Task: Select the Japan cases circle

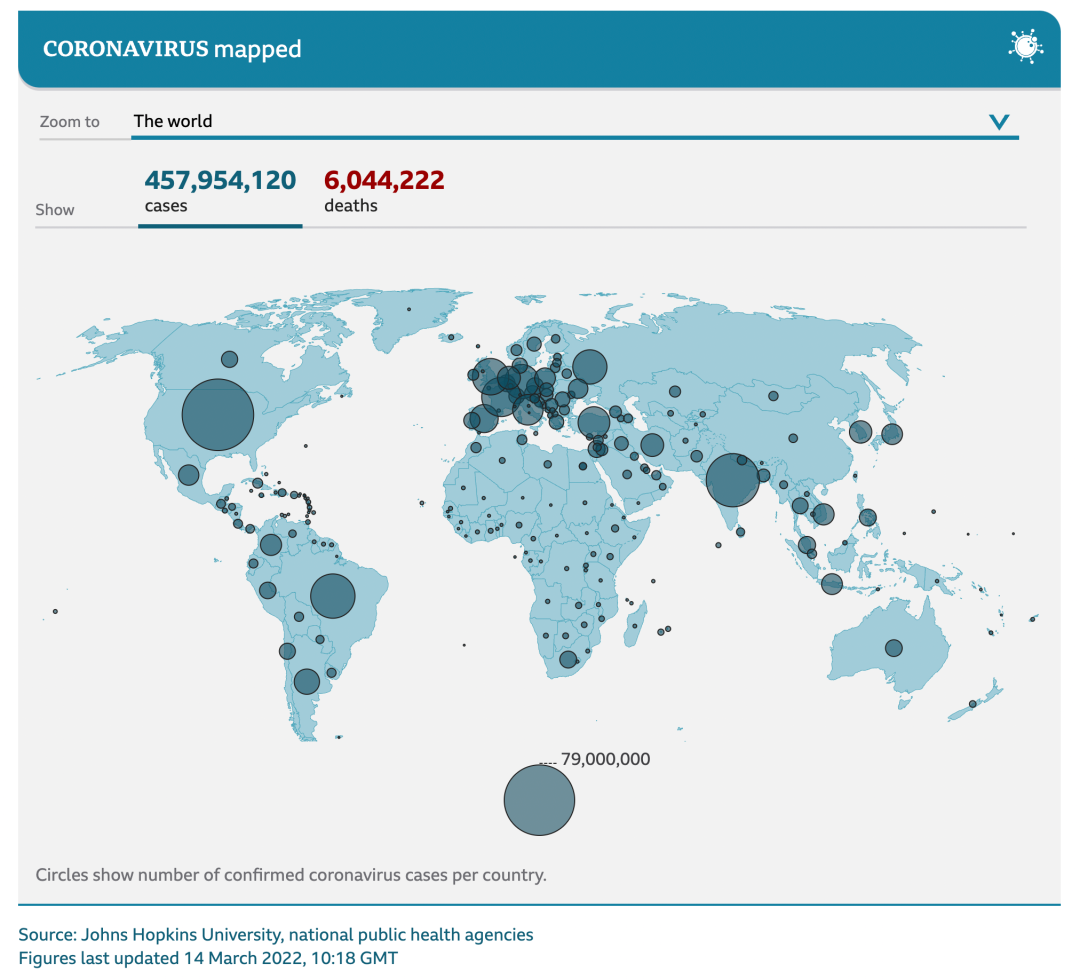Action: tap(892, 434)
